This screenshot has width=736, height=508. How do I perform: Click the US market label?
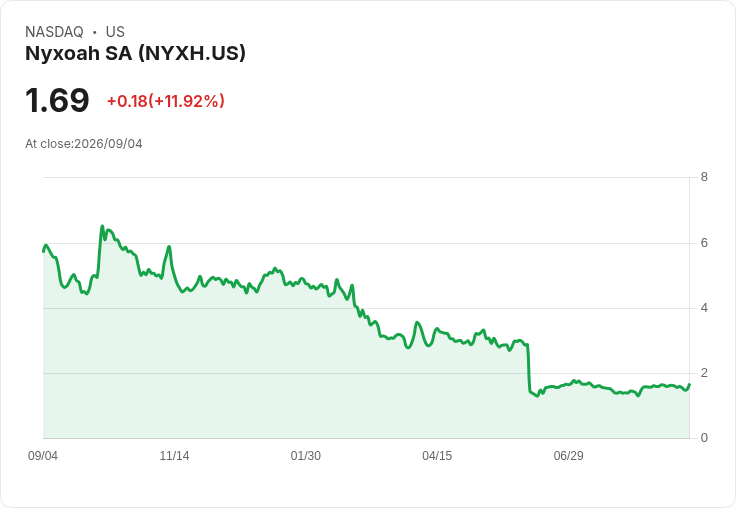[115, 32]
